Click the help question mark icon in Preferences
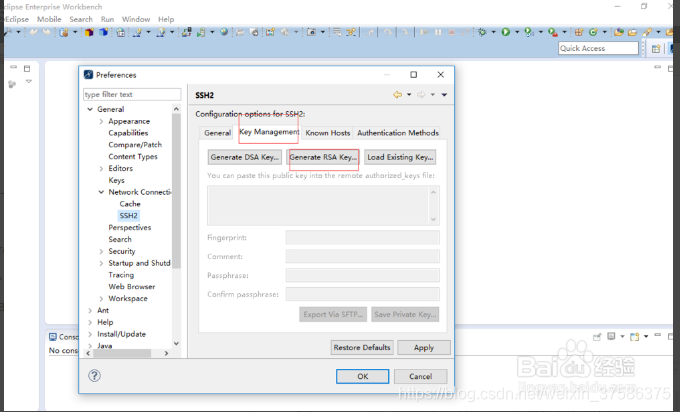This screenshot has width=680, height=412. [x=94, y=376]
